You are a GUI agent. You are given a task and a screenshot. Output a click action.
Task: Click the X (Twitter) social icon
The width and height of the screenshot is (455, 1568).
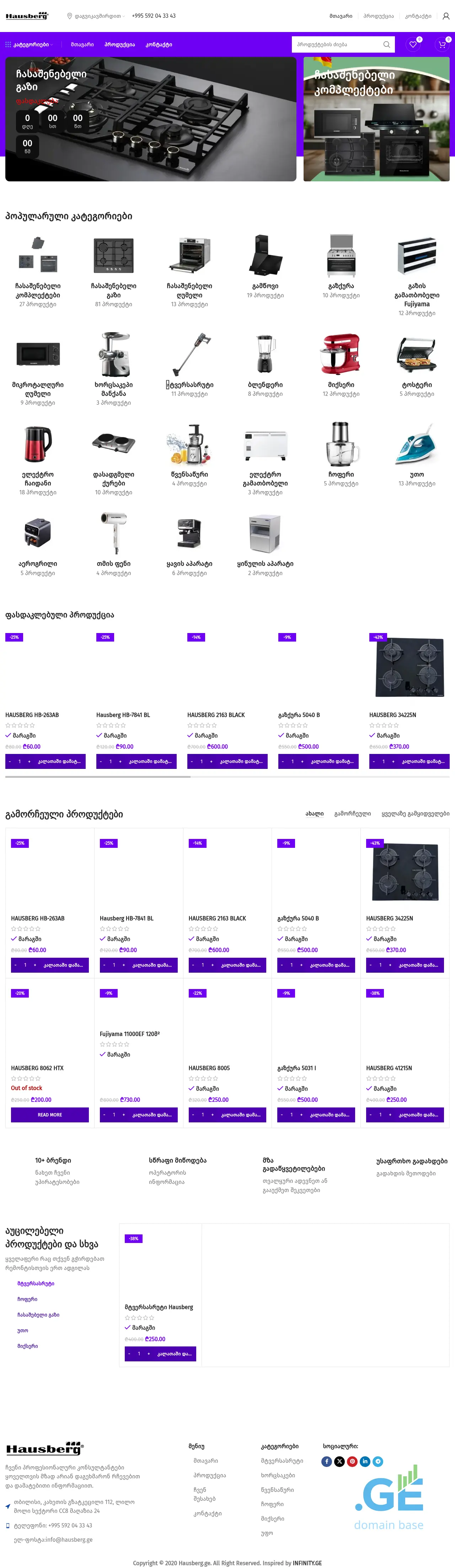coord(339,1461)
